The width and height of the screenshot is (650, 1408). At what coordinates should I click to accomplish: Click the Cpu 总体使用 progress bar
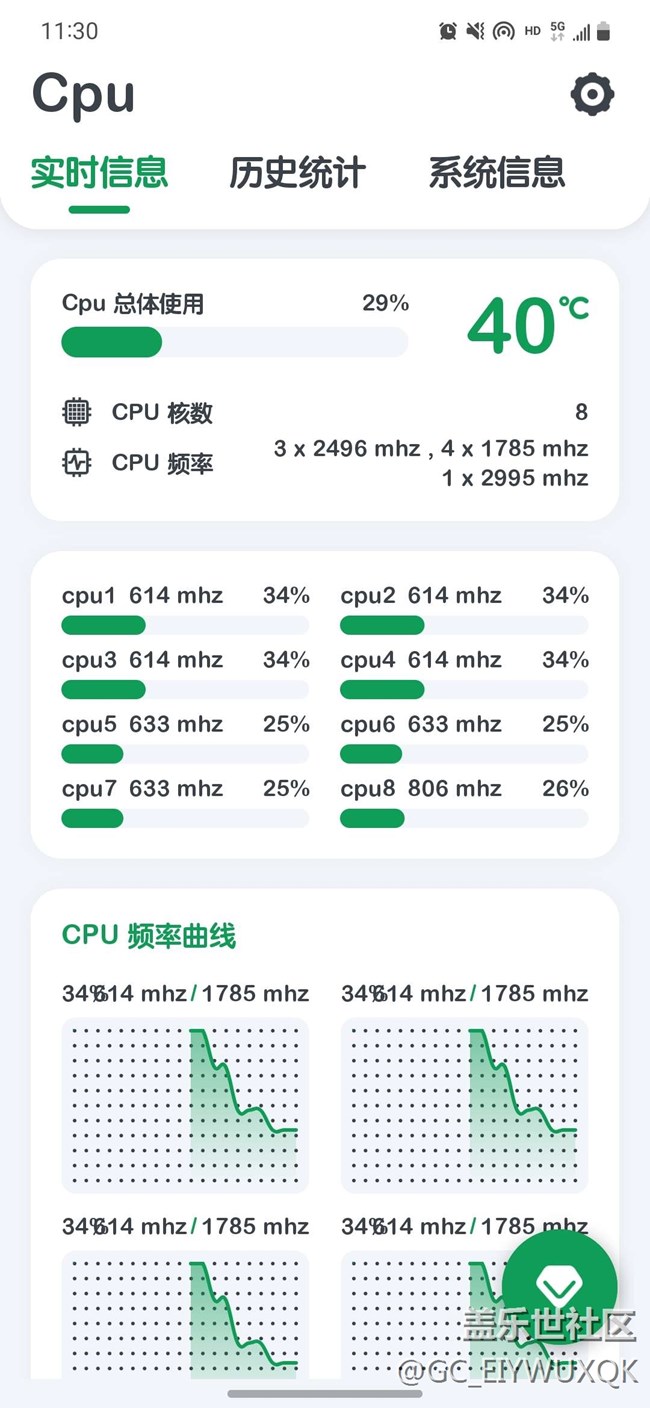tap(234, 342)
